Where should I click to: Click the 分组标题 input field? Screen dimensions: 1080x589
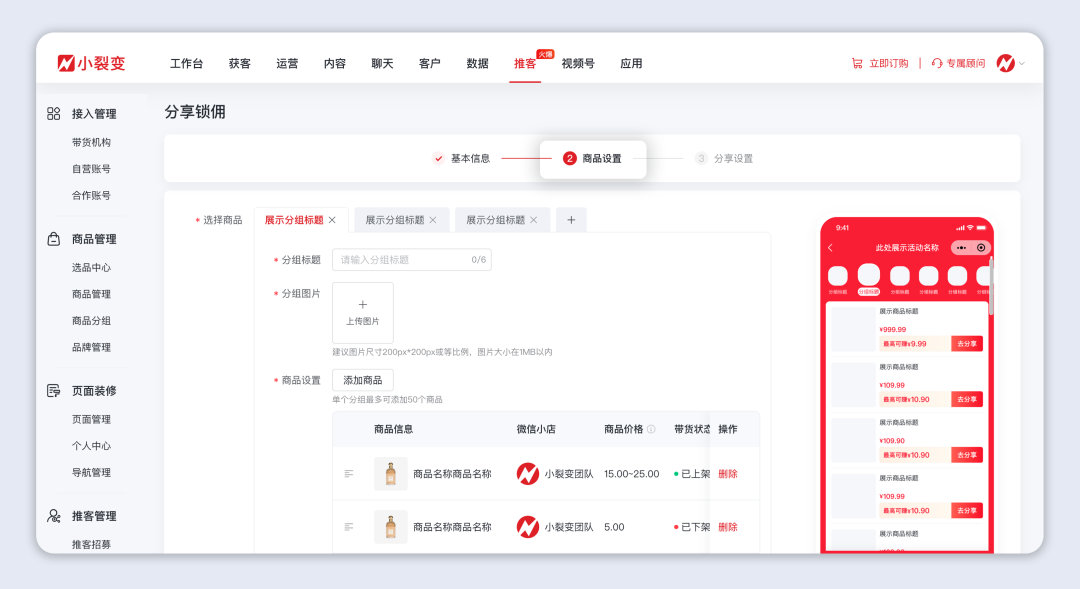pos(411,259)
